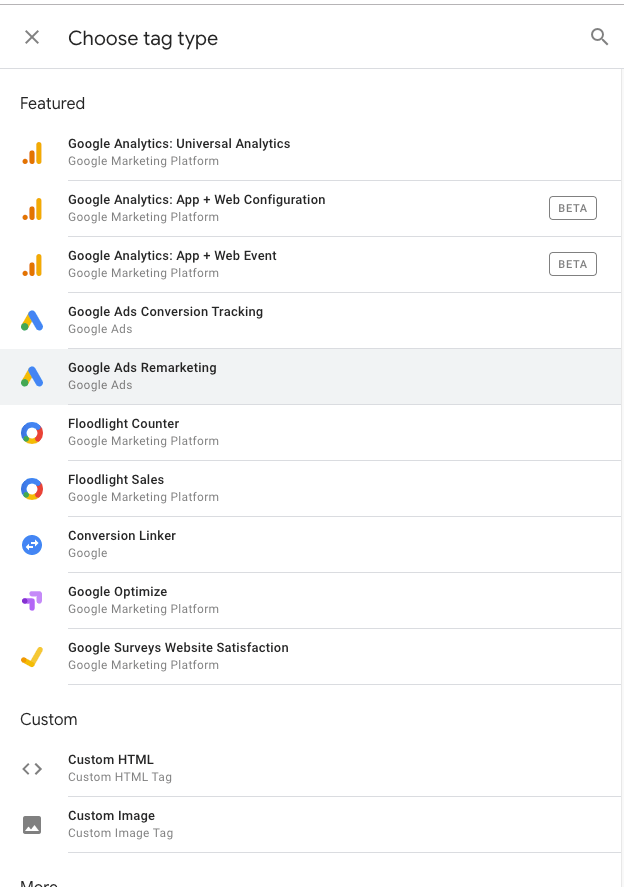The width and height of the screenshot is (624, 887).
Task: Click the Google Ads Conversion Tracking icon
Action: click(x=32, y=320)
